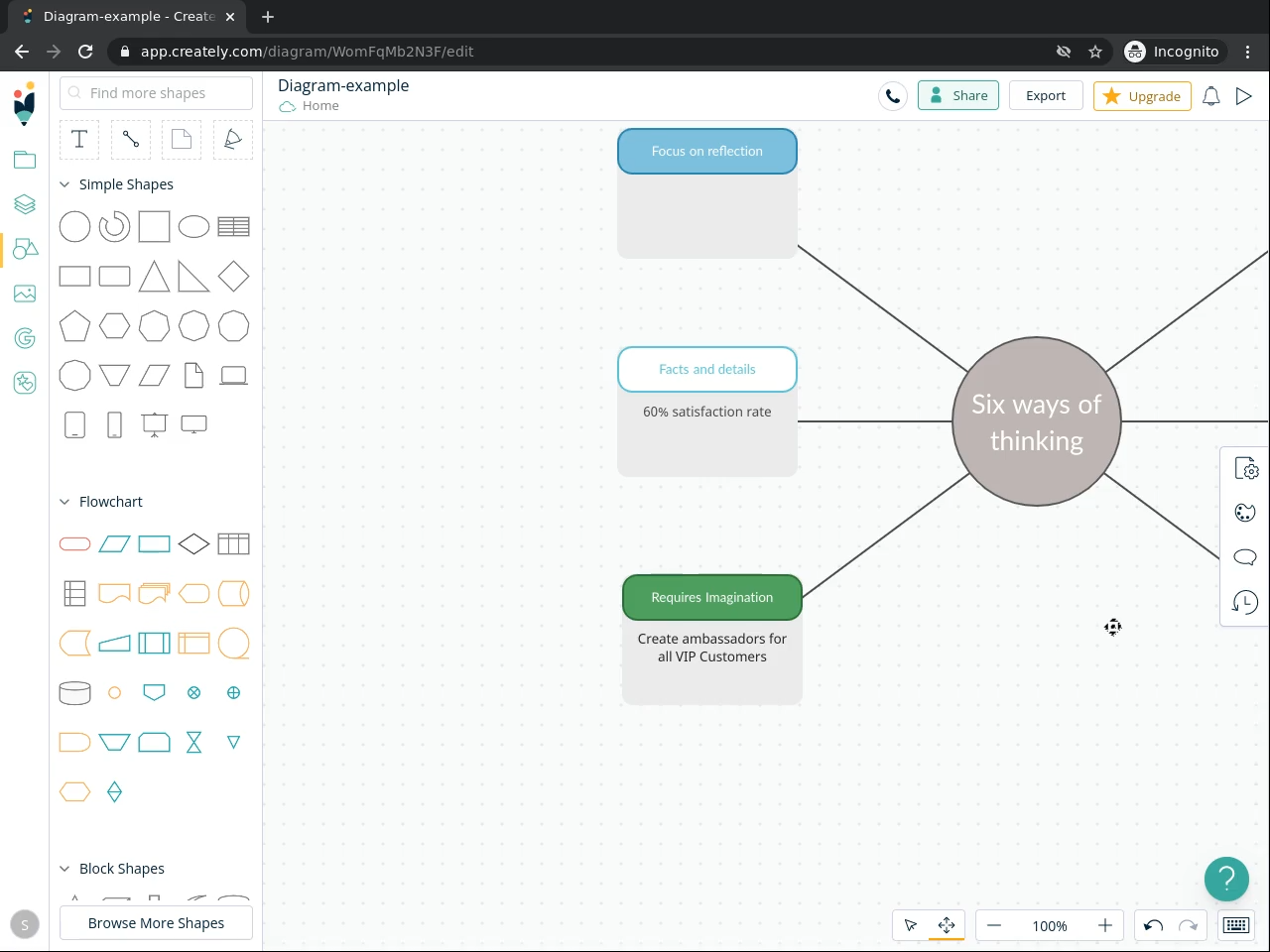Open the image import sidebar icon

pyautogui.click(x=25, y=294)
